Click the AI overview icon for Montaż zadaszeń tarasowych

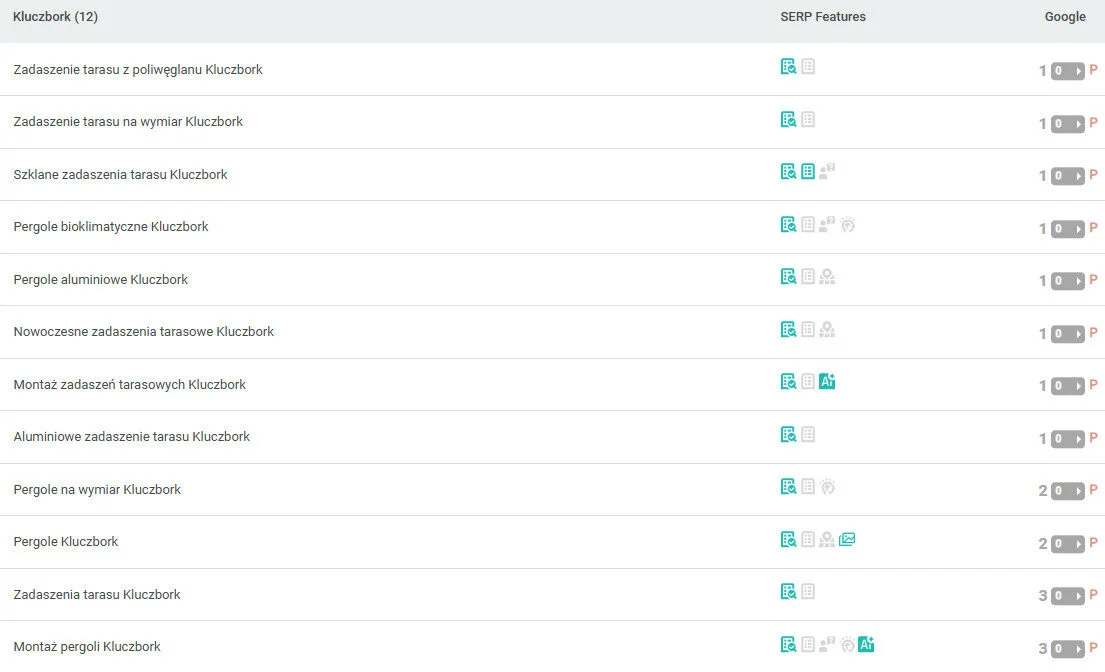(x=827, y=381)
